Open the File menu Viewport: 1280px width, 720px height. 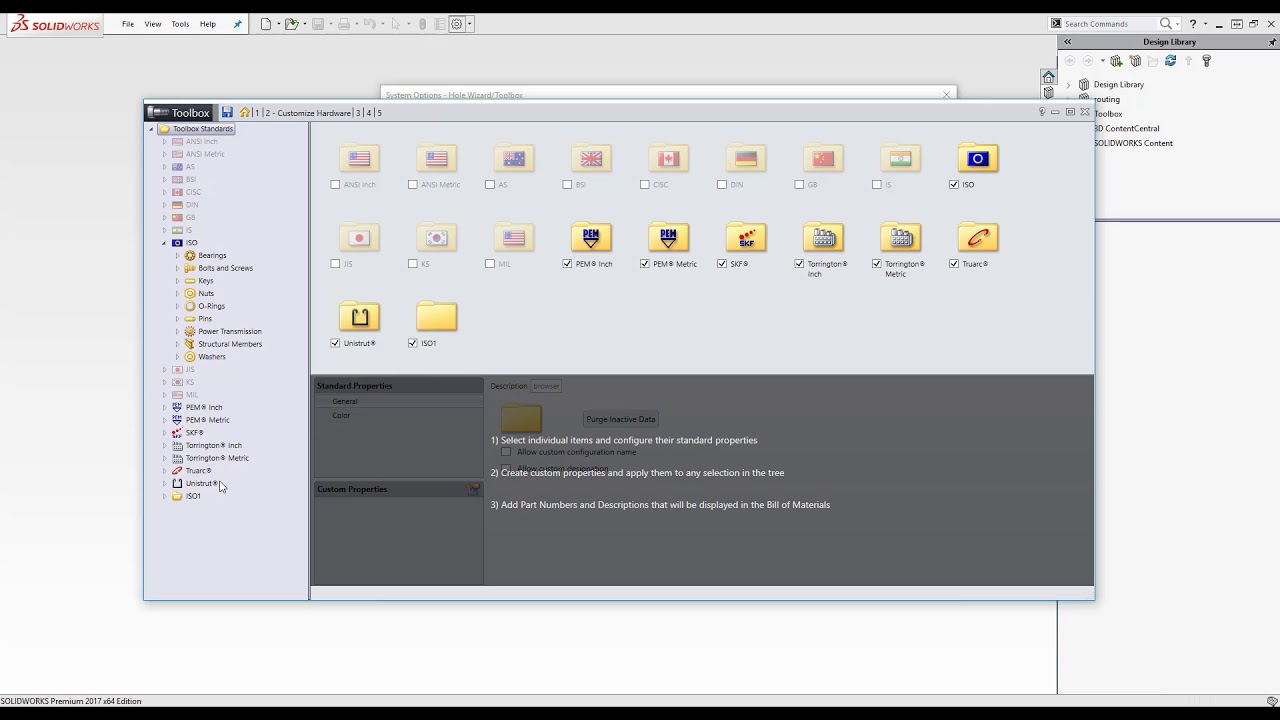[x=128, y=24]
